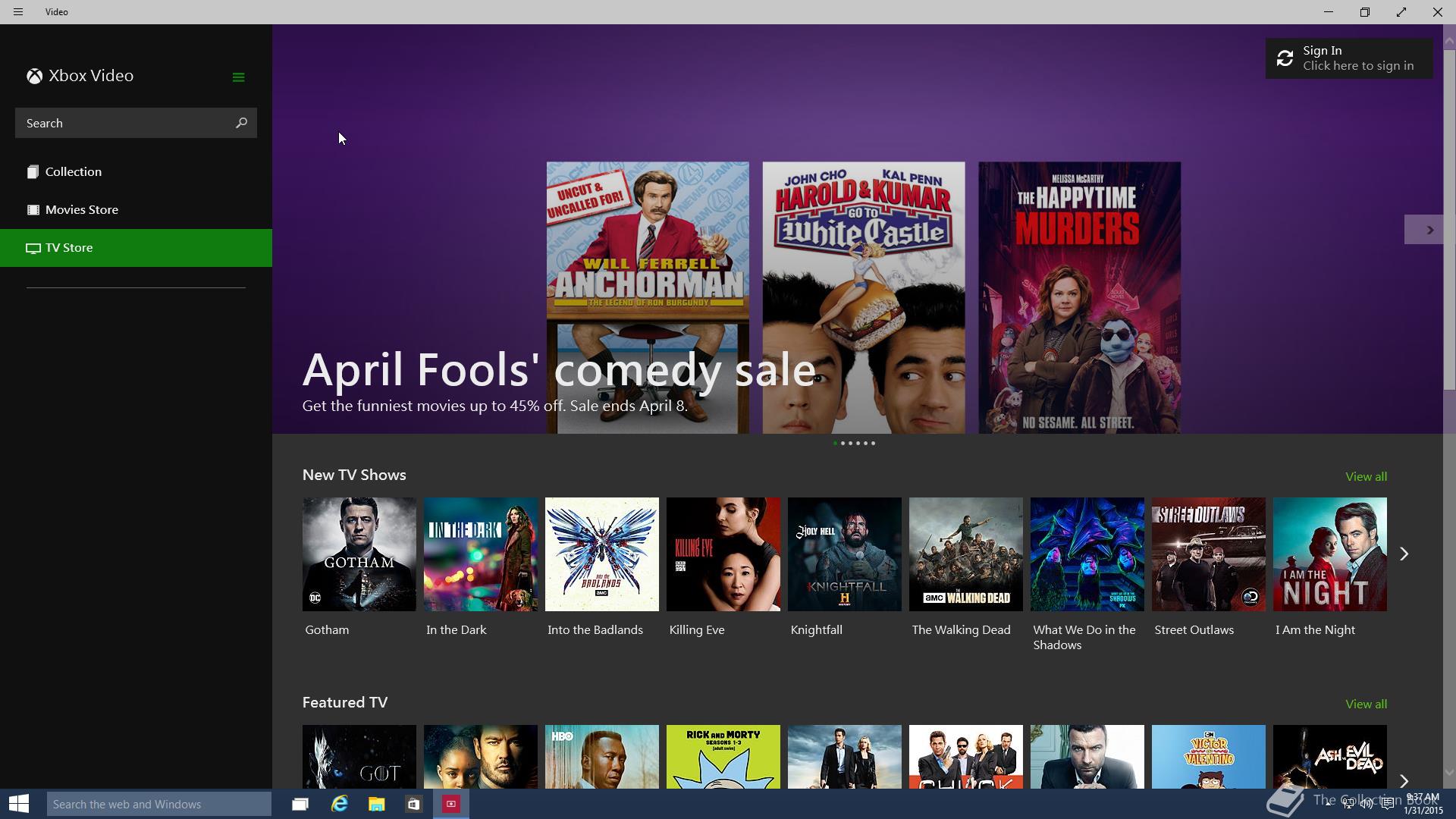The height and width of the screenshot is (819, 1456).
Task: Launch Internet Explorer from taskbar
Action: click(x=339, y=804)
